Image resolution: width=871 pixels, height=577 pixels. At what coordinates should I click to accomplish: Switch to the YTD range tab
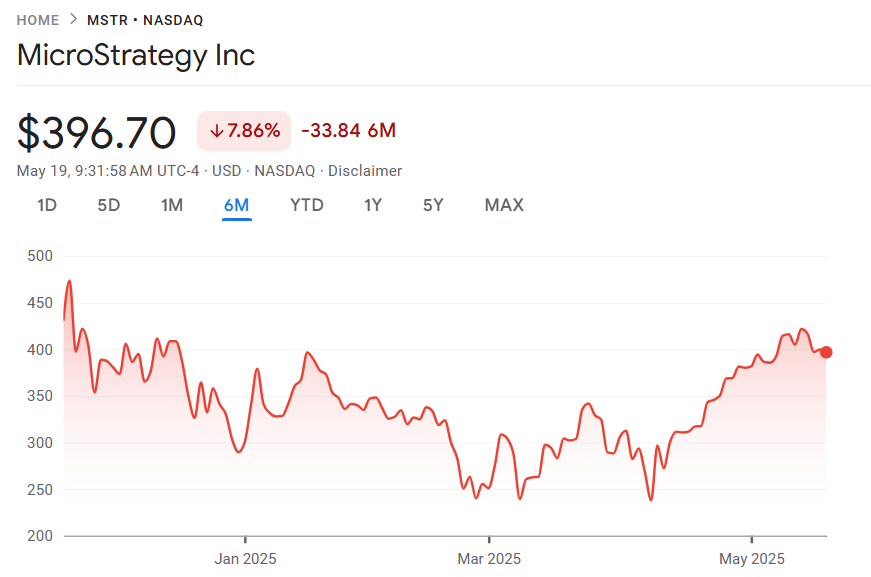click(x=307, y=205)
